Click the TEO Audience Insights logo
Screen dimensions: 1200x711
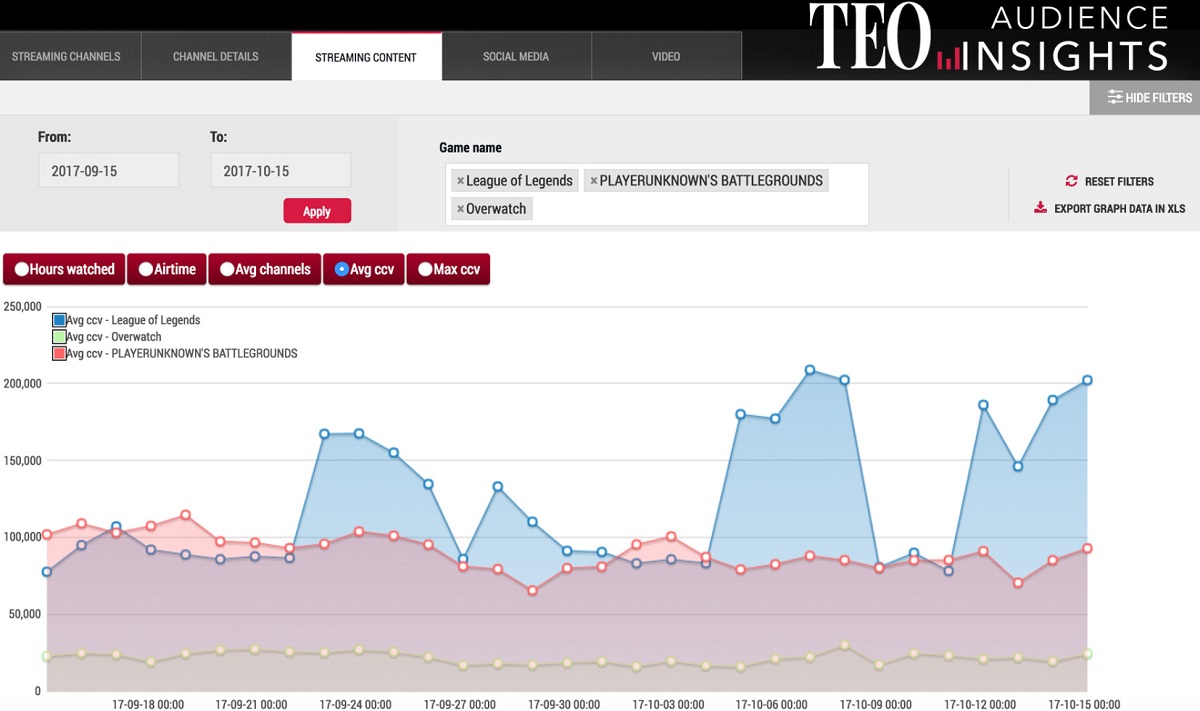tap(989, 38)
